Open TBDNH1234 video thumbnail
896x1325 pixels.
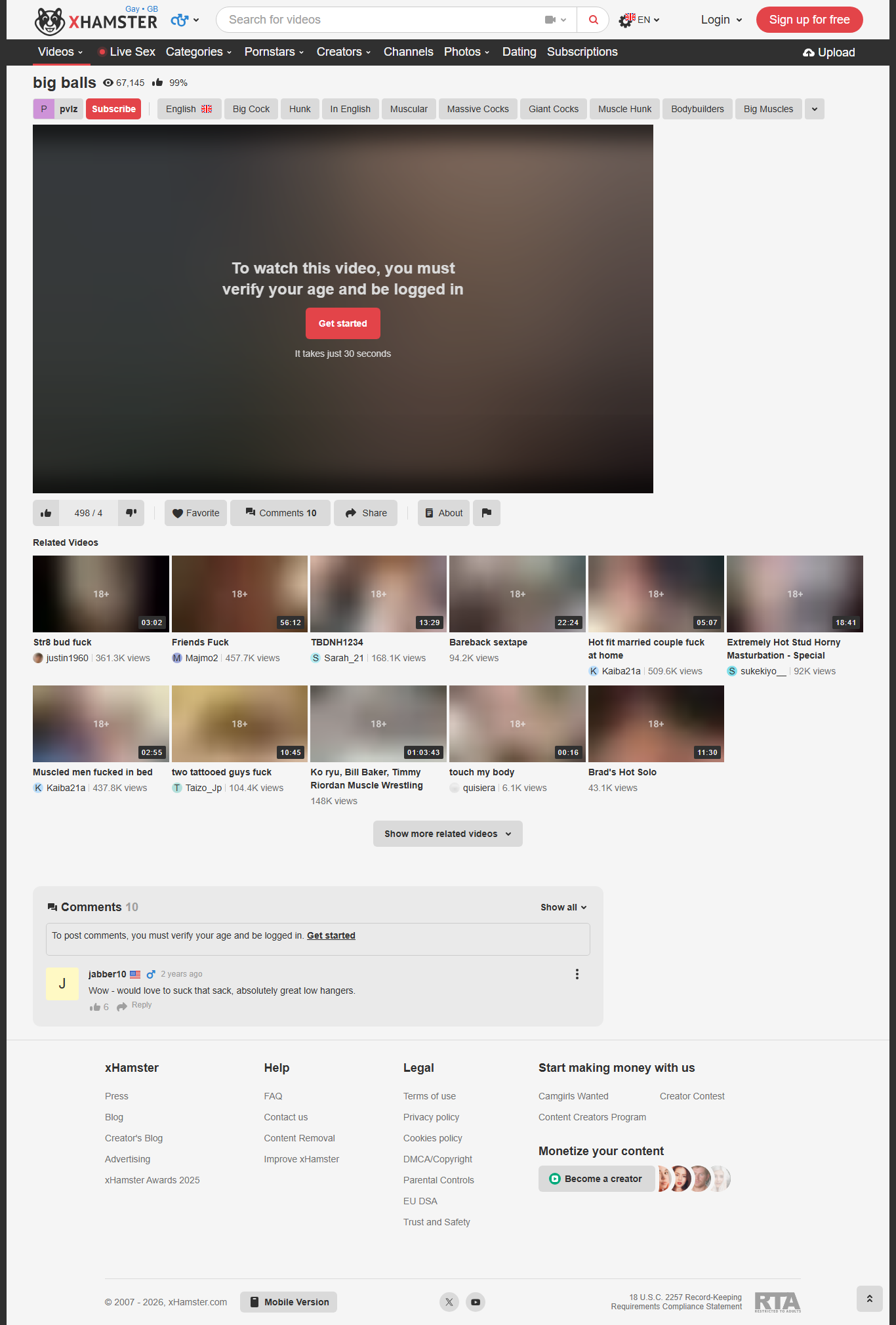pos(378,594)
